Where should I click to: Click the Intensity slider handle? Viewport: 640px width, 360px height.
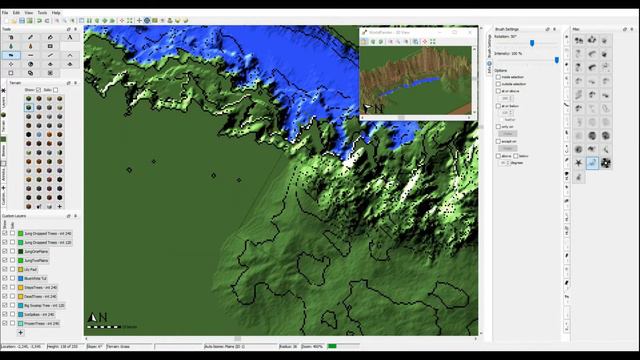pyautogui.click(x=557, y=60)
